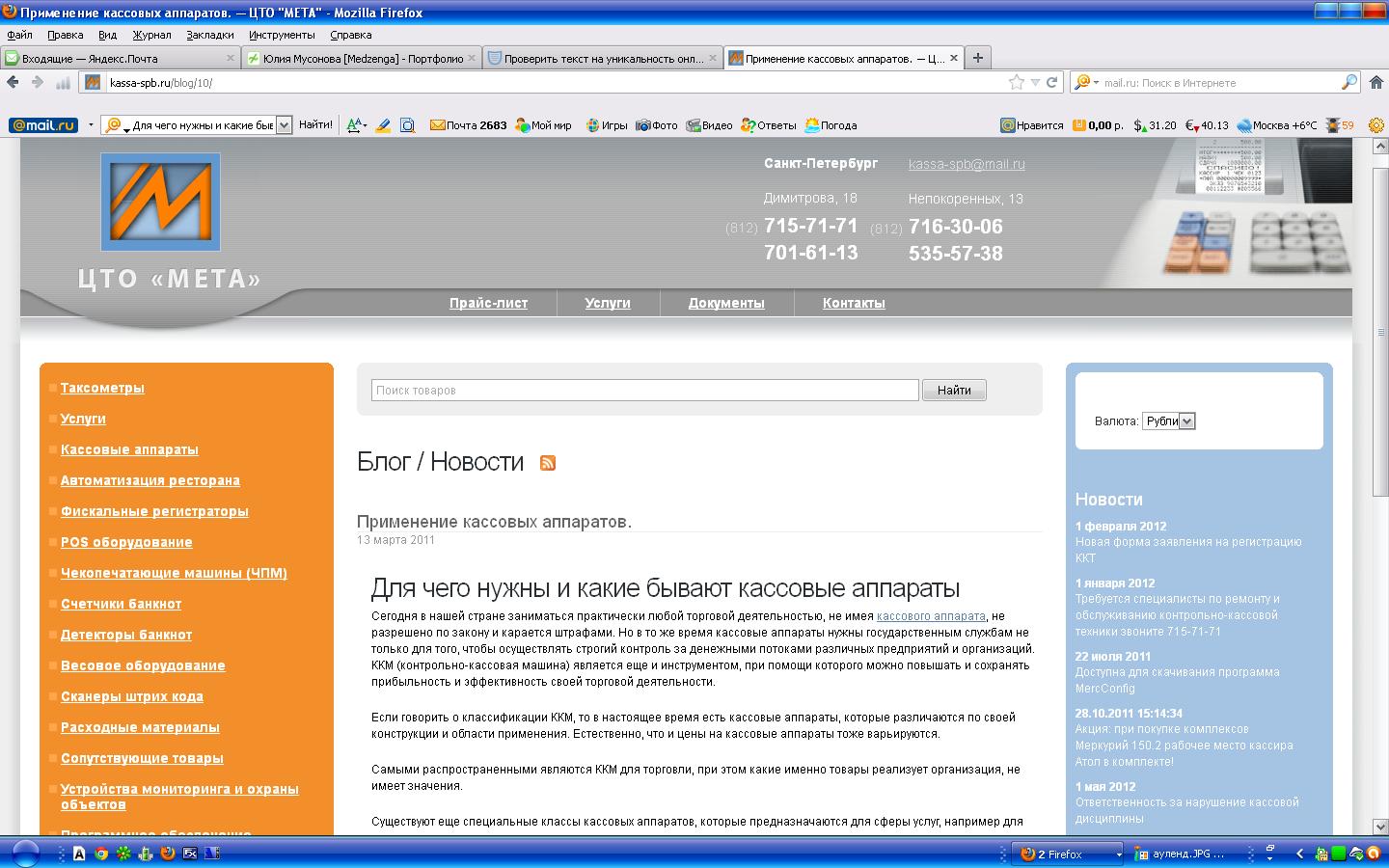
Task: Click Найти! in the Mail.ru toolbar
Action: (315, 125)
